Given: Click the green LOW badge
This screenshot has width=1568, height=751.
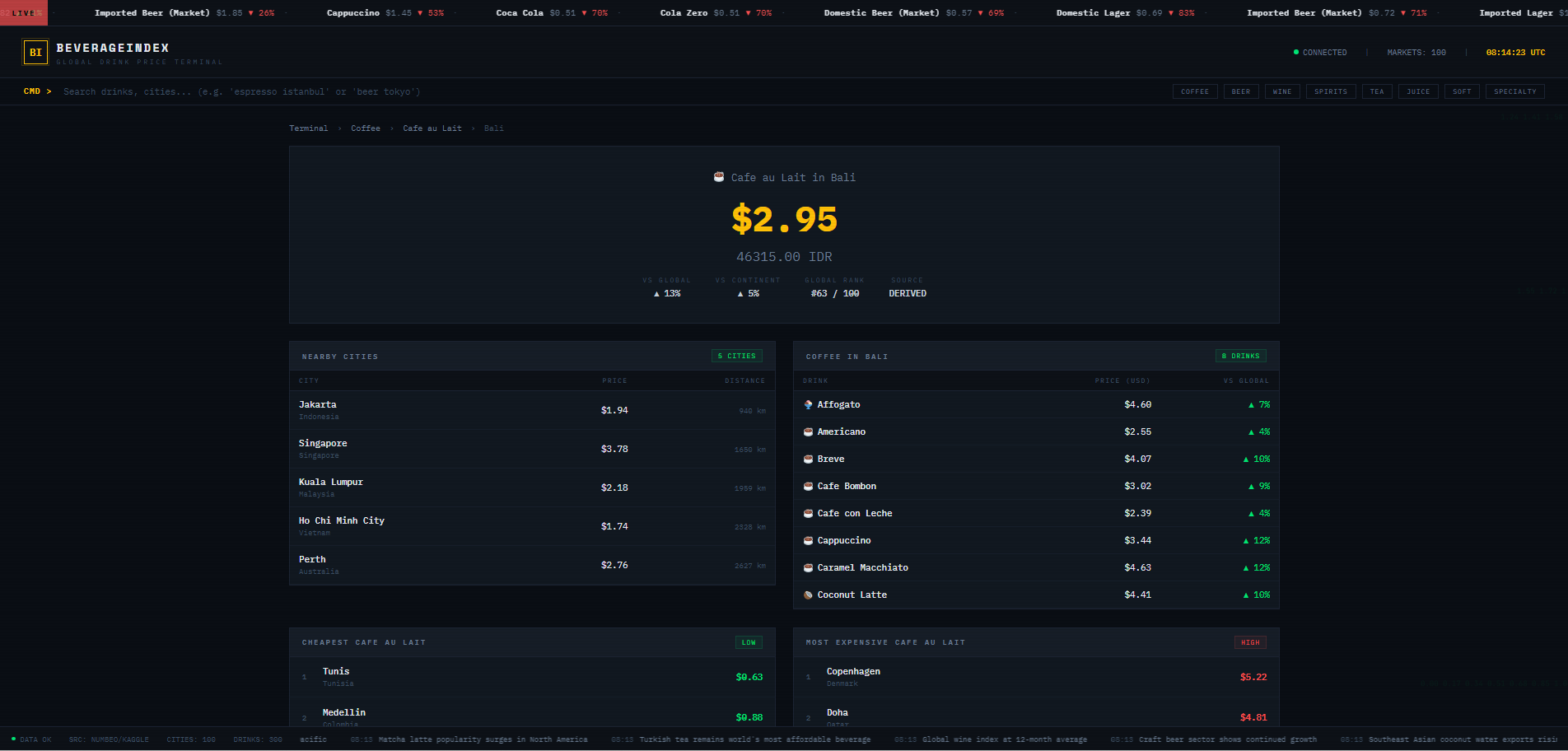Looking at the screenshot, I should click(x=749, y=642).
